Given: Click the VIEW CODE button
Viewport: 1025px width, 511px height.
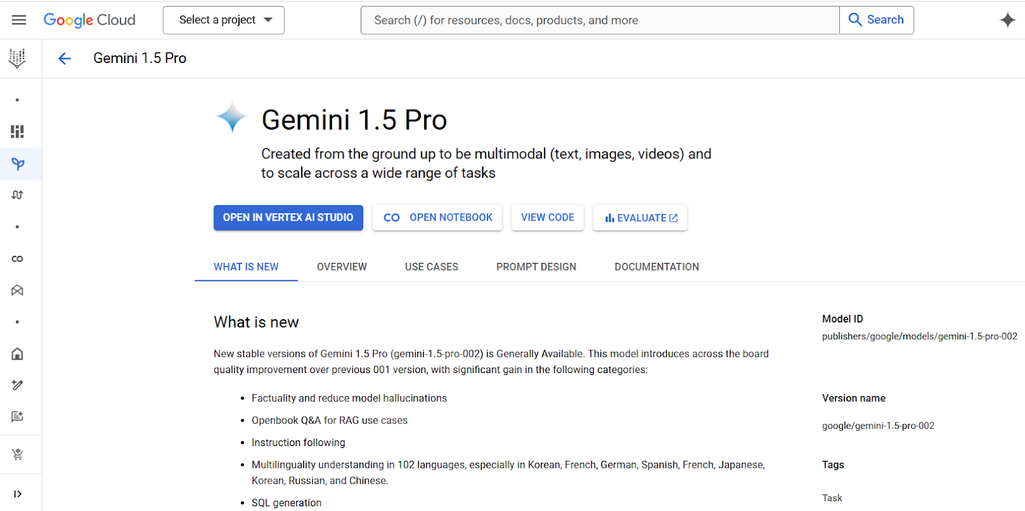Looking at the screenshot, I should coord(548,218).
